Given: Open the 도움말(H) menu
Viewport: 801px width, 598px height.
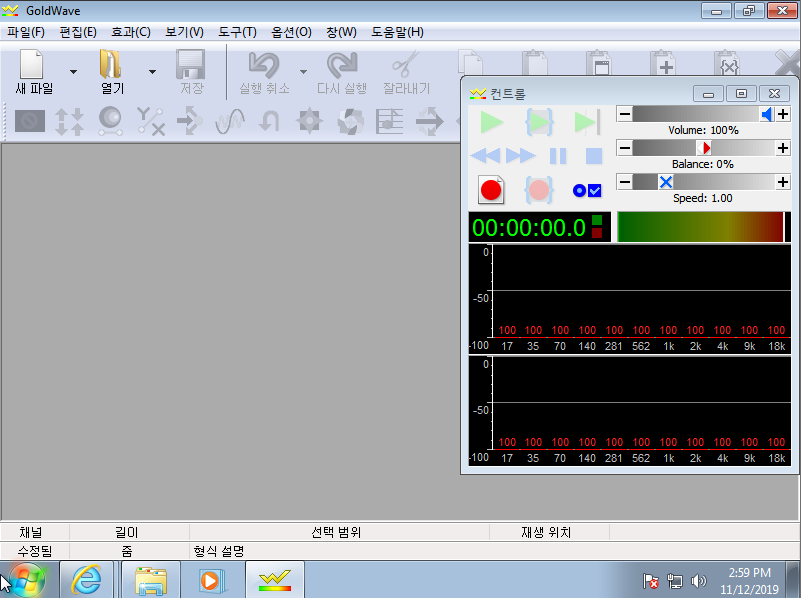Looking at the screenshot, I should click(397, 32).
